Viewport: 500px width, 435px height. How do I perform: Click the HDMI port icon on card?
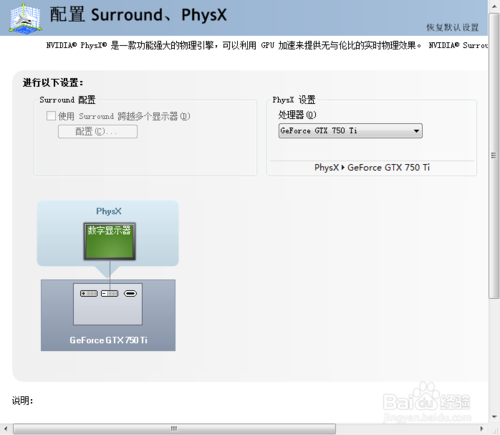click(x=130, y=293)
